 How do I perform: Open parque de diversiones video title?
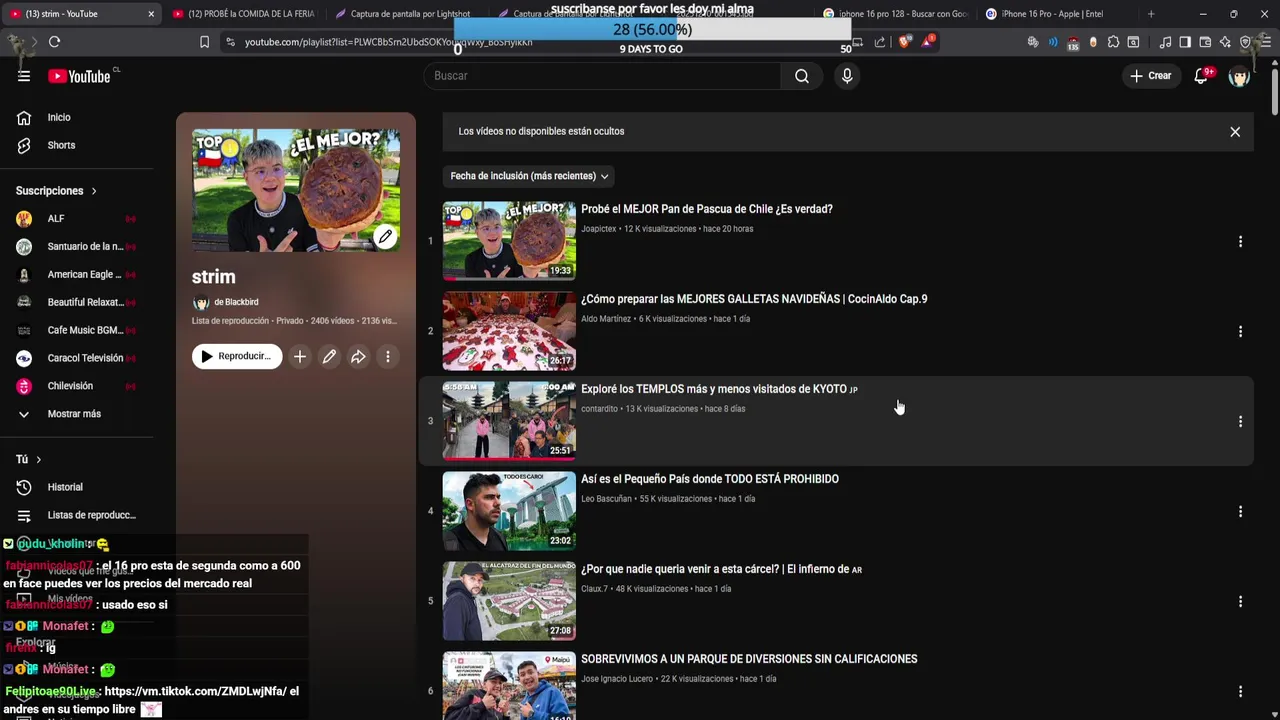(x=749, y=659)
